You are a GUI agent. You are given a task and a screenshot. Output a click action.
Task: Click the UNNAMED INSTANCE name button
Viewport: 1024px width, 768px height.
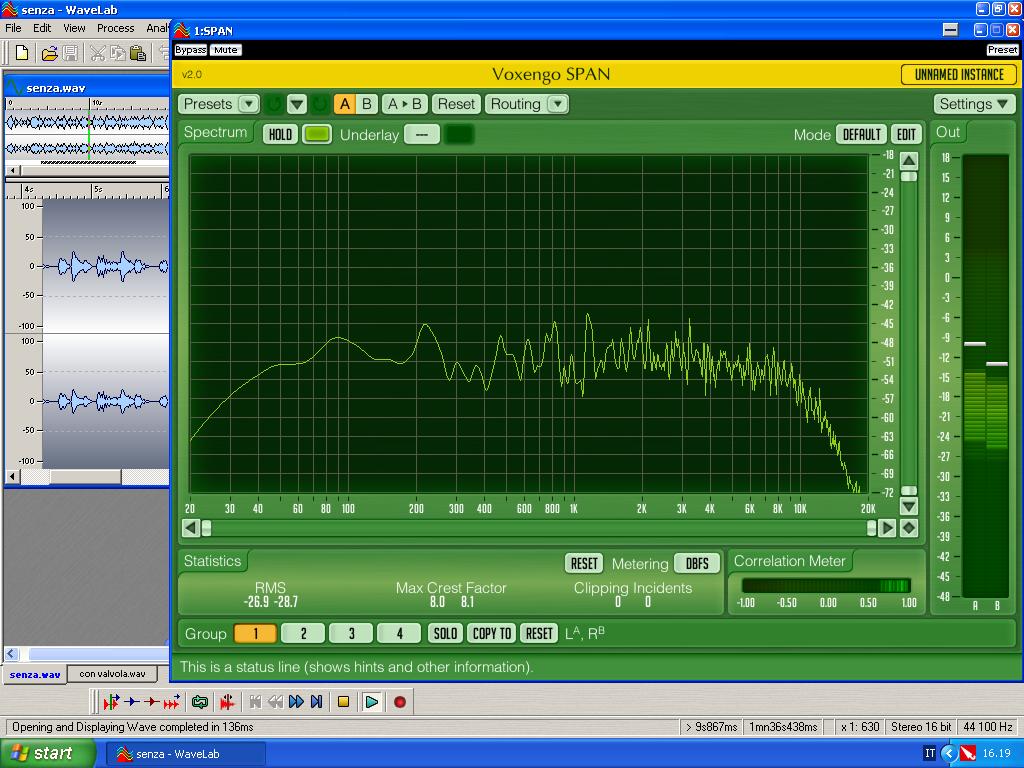pos(959,74)
